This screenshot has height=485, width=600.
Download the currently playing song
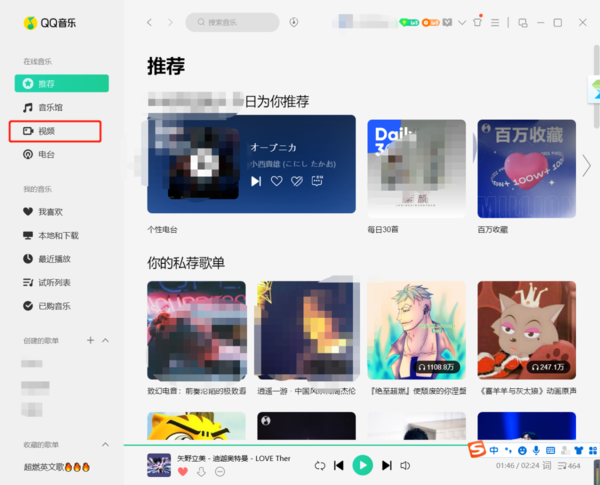(201, 472)
